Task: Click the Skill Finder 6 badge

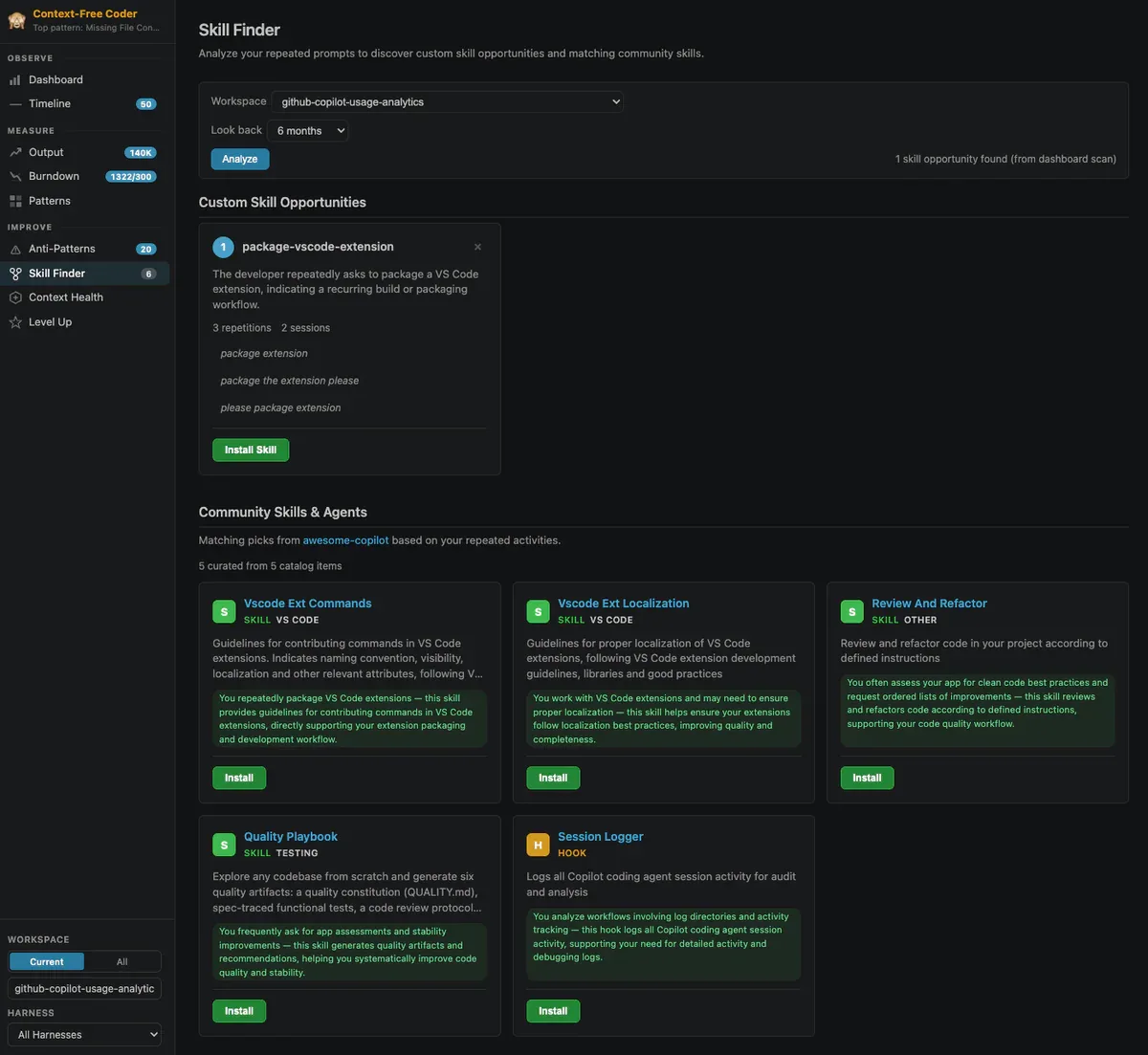Action: [x=148, y=274]
